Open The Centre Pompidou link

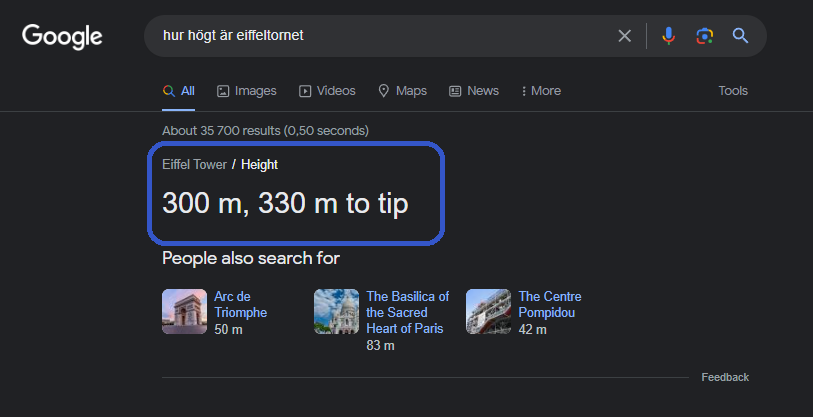point(549,304)
